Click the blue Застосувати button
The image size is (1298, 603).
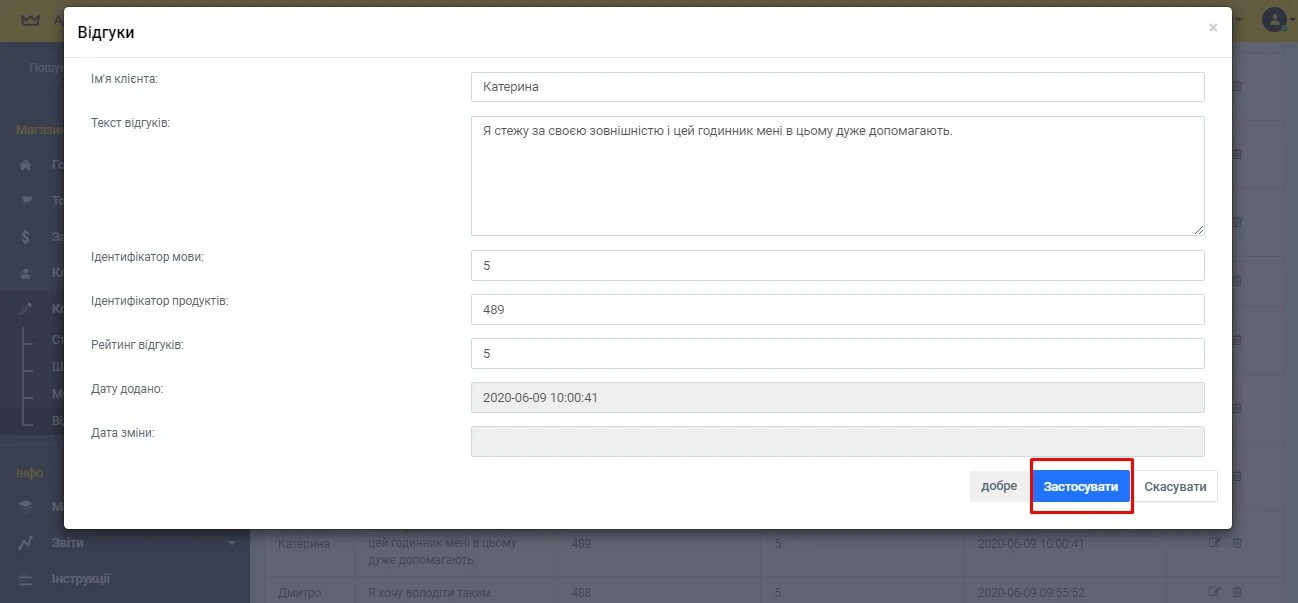1081,486
